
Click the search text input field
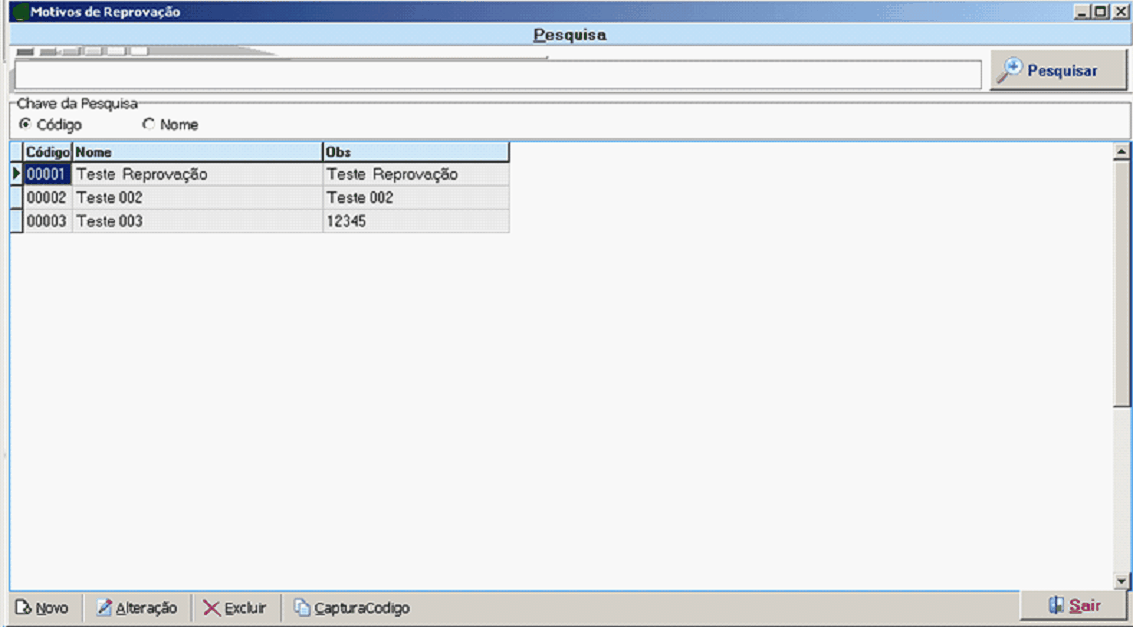click(x=497, y=75)
